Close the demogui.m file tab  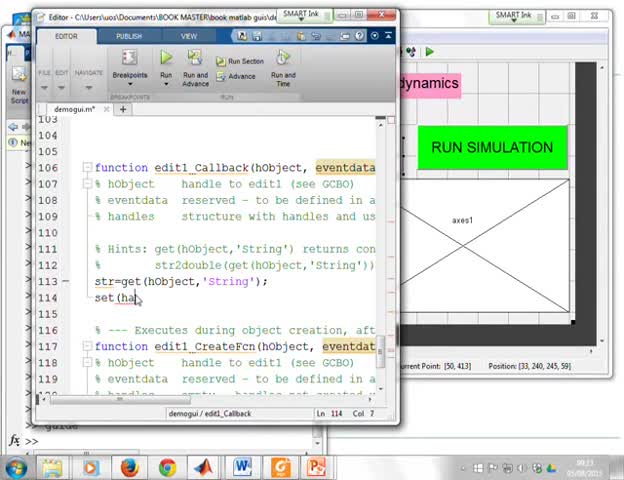(x=106, y=109)
